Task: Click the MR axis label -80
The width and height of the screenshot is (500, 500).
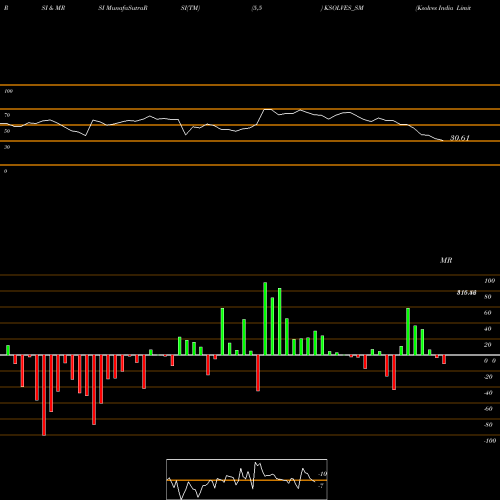Action: [x=488, y=425]
